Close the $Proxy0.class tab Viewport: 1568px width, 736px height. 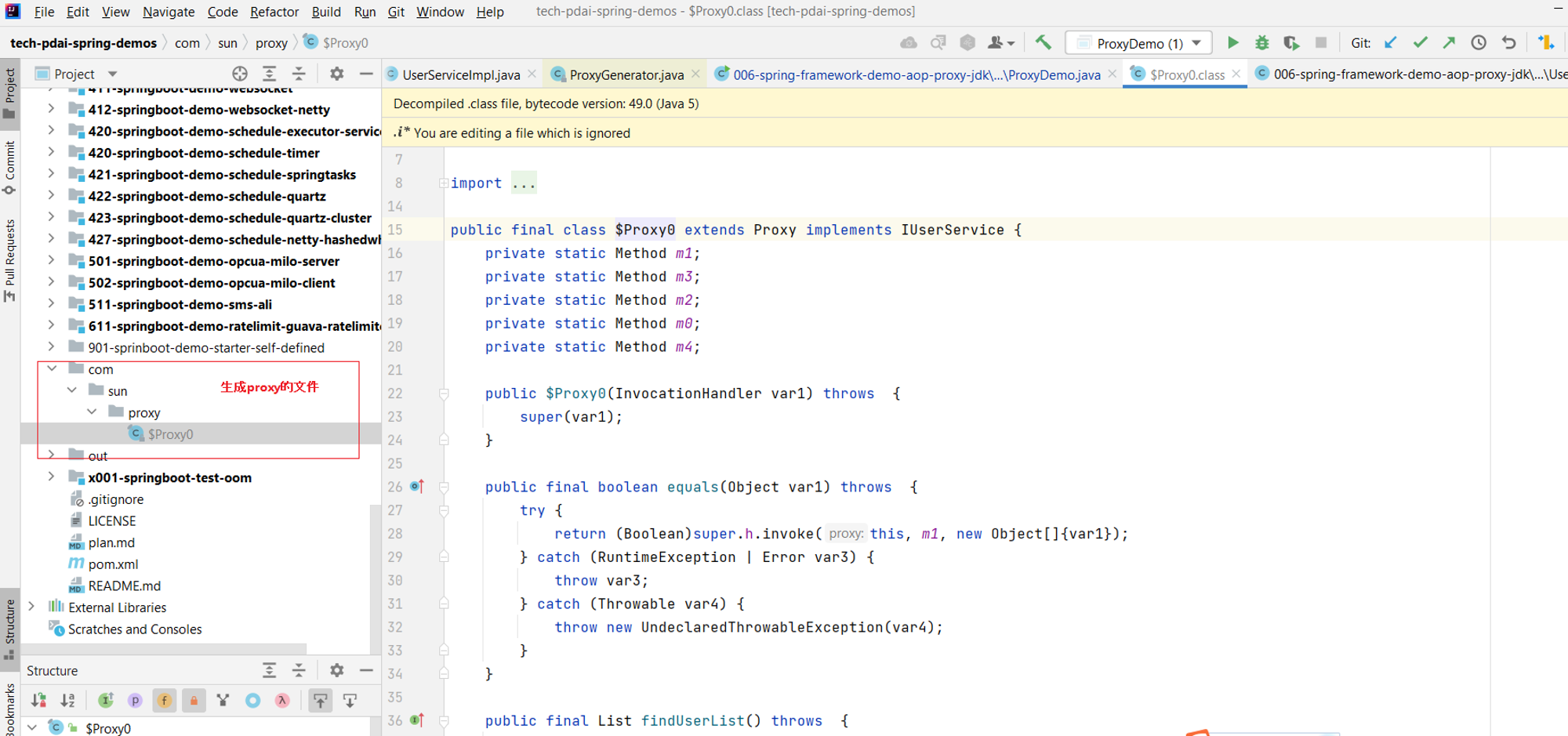pos(1236,74)
